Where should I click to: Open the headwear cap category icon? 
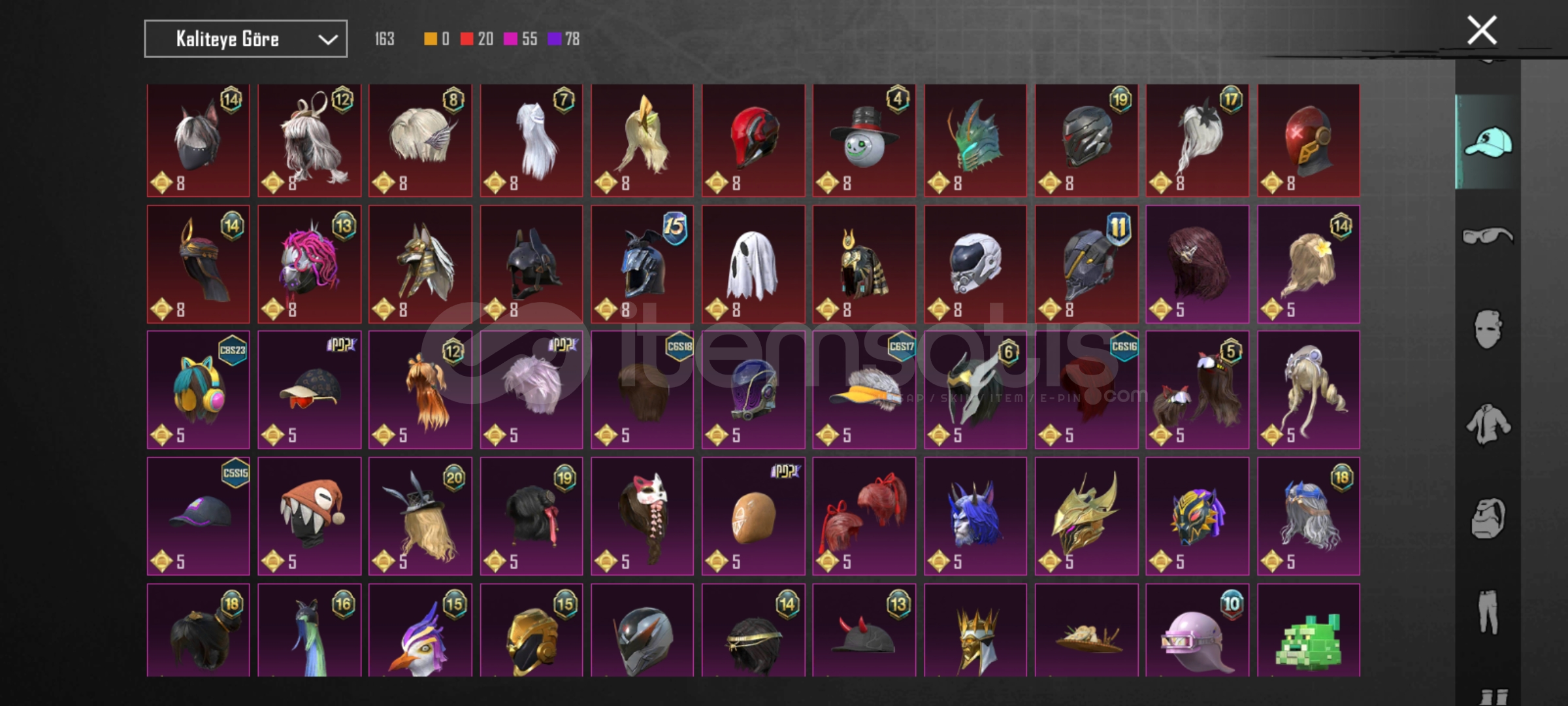point(1488,143)
